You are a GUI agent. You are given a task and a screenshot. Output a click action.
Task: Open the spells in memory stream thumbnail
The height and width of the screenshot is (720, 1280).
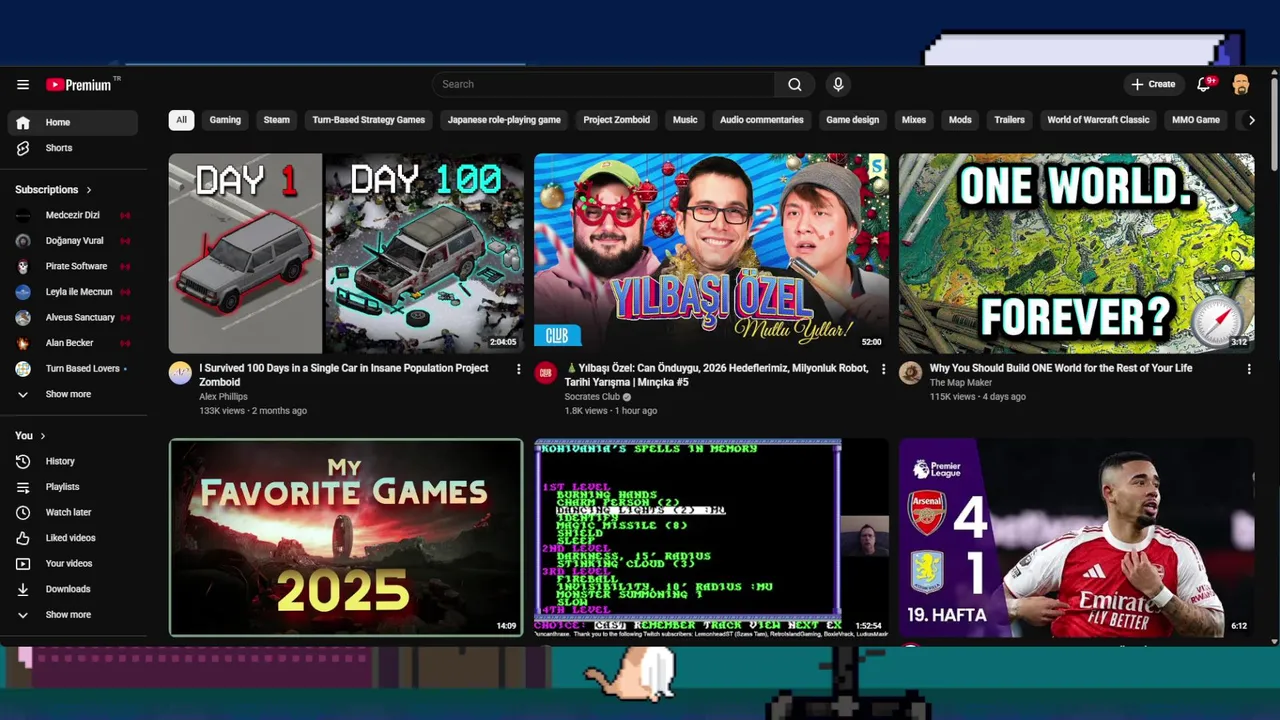pyautogui.click(x=711, y=538)
